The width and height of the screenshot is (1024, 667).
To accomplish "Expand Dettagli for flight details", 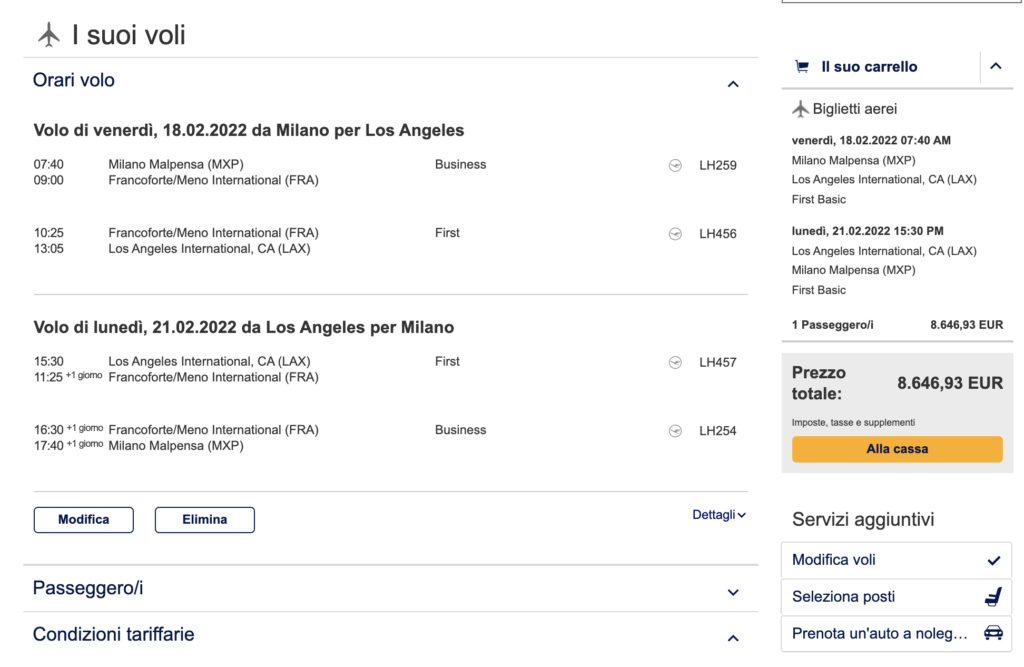I will click(x=719, y=515).
